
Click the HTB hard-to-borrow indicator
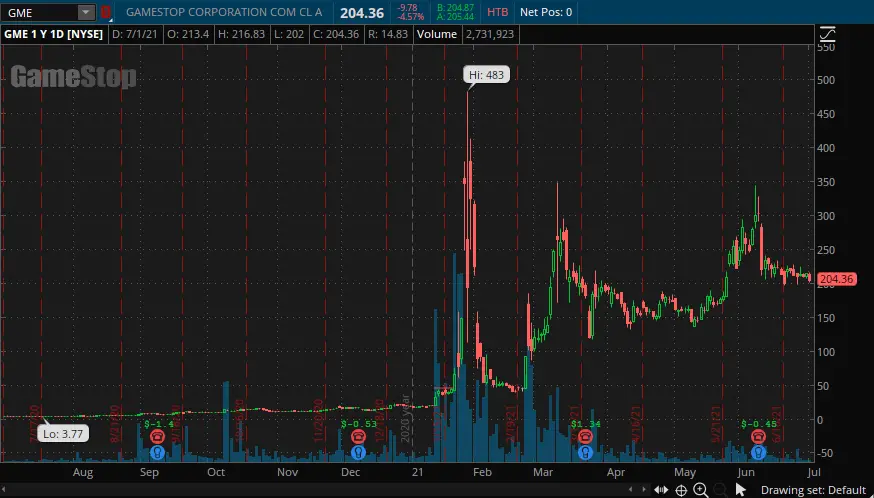click(497, 12)
